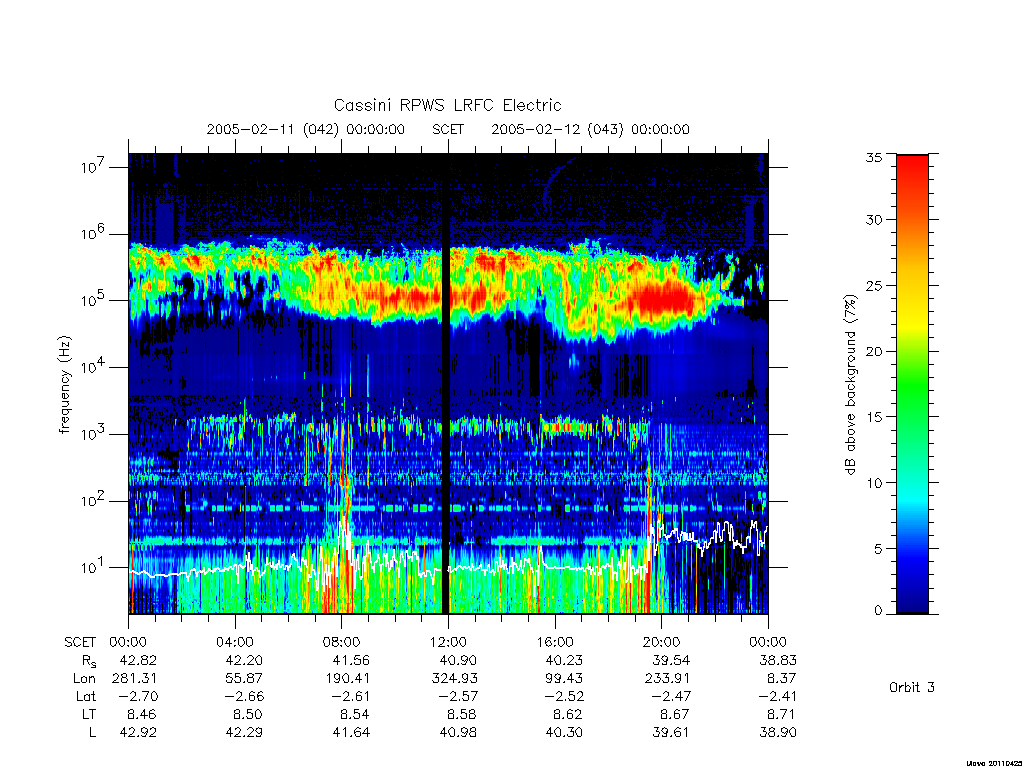Click the Rs value "41.56"

351,660
